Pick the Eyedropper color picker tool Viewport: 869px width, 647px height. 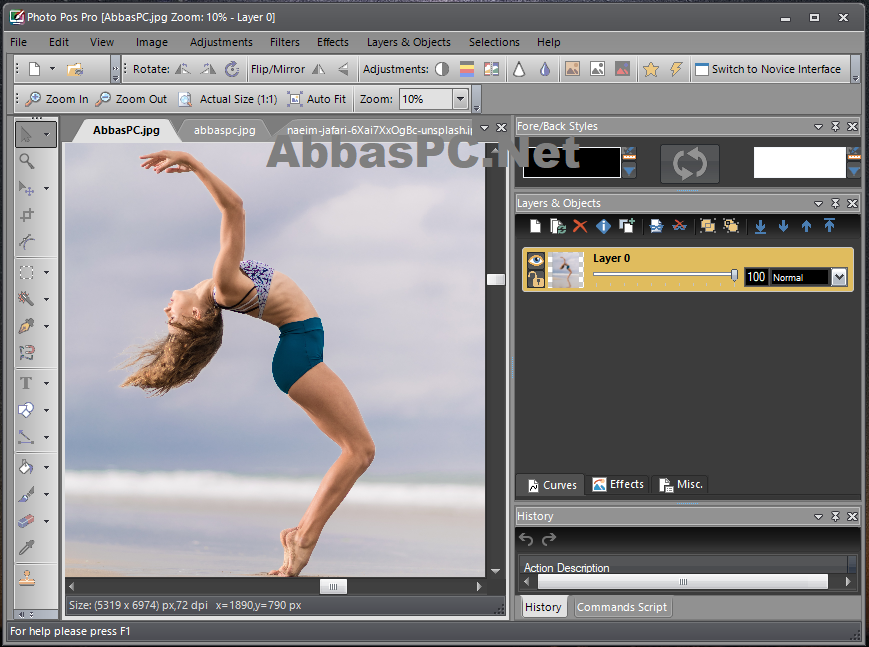click(x=26, y=548)
